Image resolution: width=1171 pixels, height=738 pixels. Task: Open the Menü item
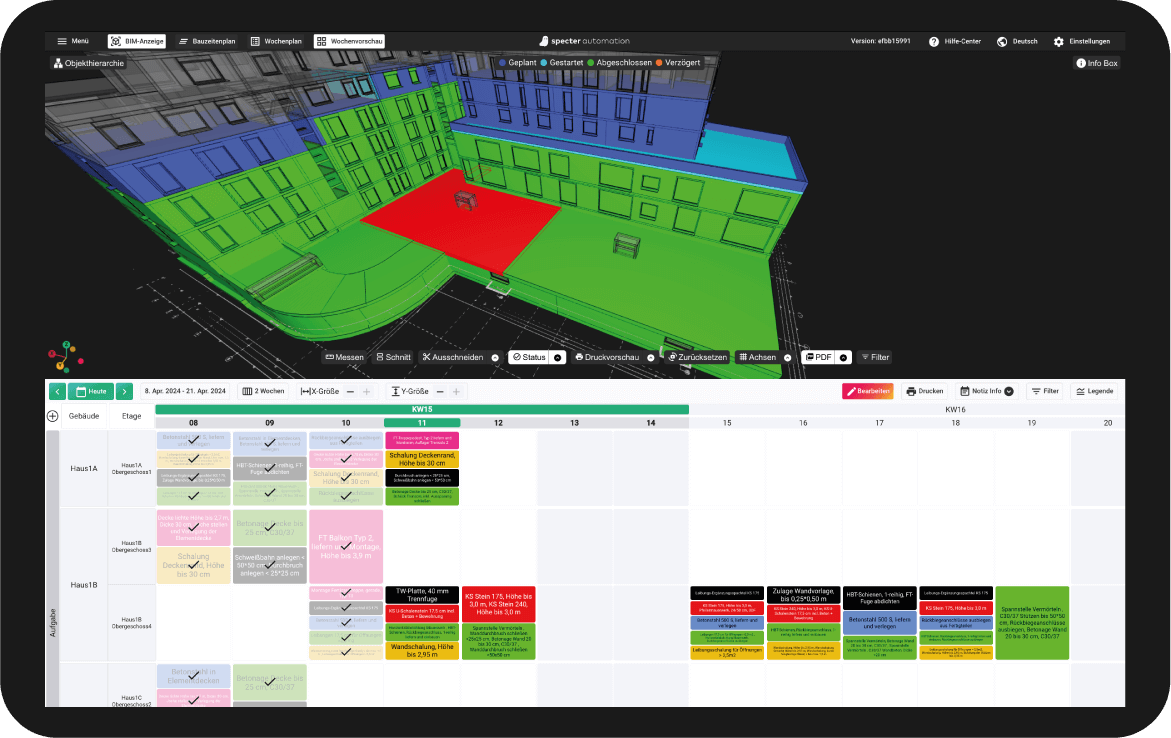[x=74, y=41]
